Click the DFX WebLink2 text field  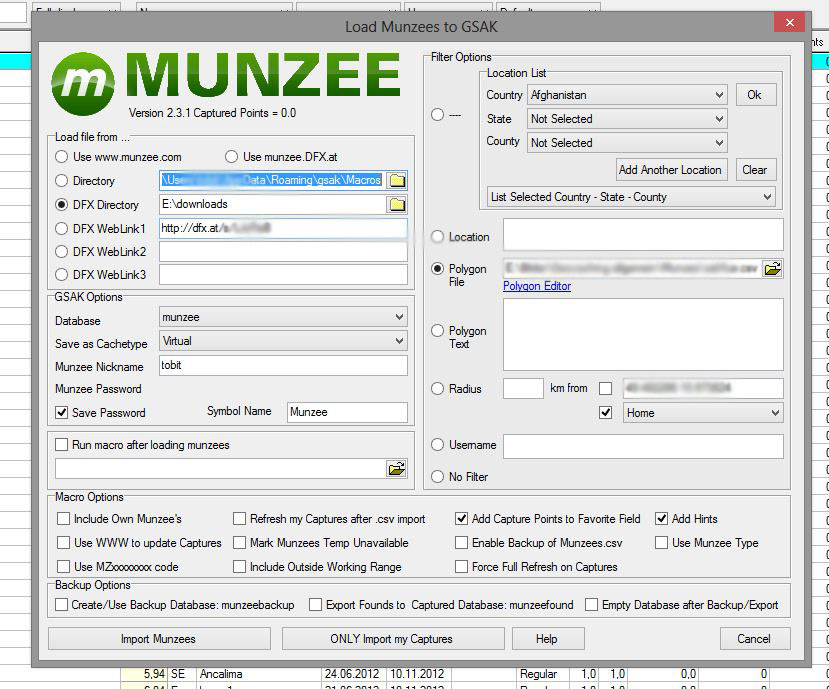point(283,252)
